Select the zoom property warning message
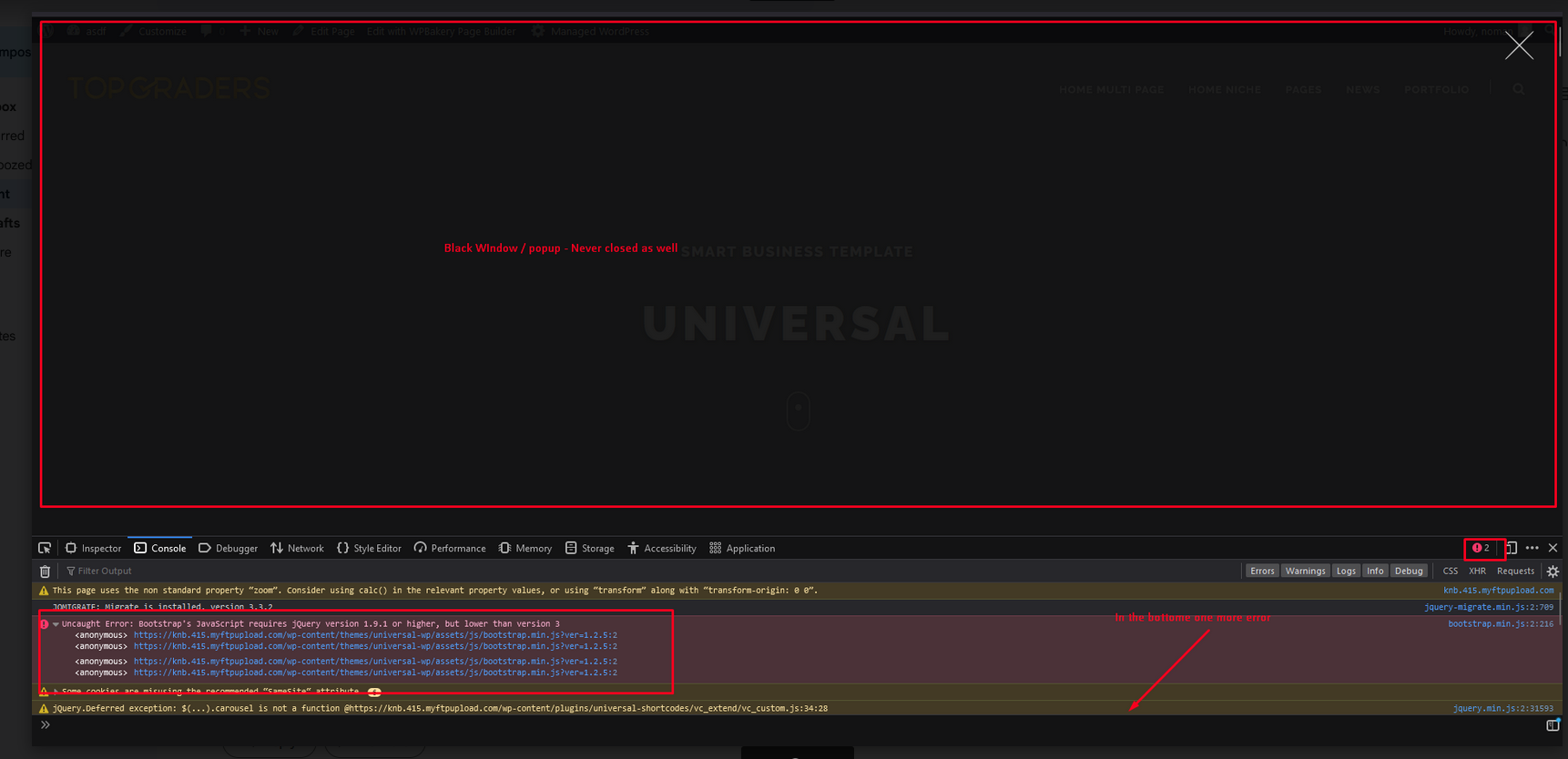 tap(435, 591)
